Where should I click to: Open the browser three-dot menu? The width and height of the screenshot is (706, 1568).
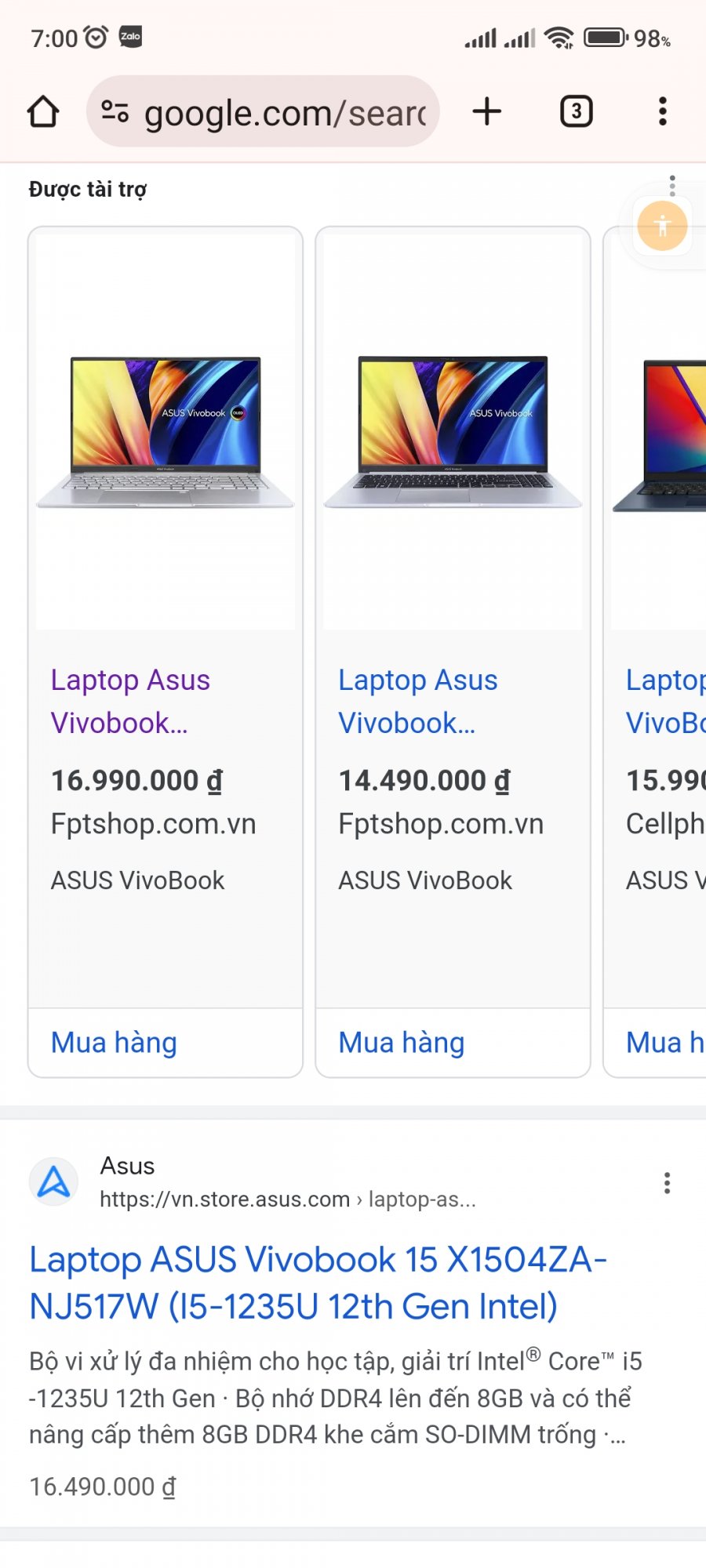(663, 111)
